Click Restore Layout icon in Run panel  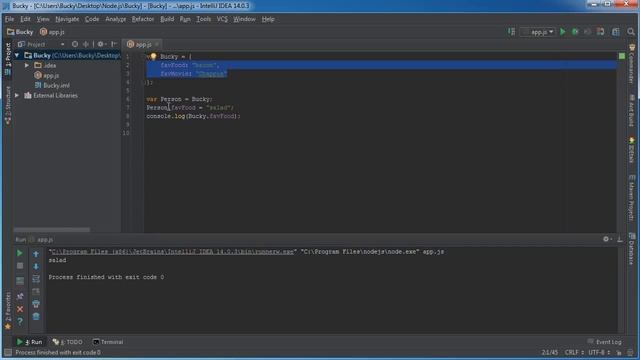click(20, 281)
